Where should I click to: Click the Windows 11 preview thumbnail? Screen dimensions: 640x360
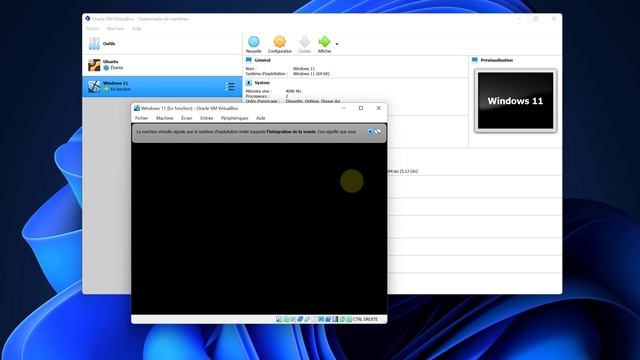(x=516, y=100)
